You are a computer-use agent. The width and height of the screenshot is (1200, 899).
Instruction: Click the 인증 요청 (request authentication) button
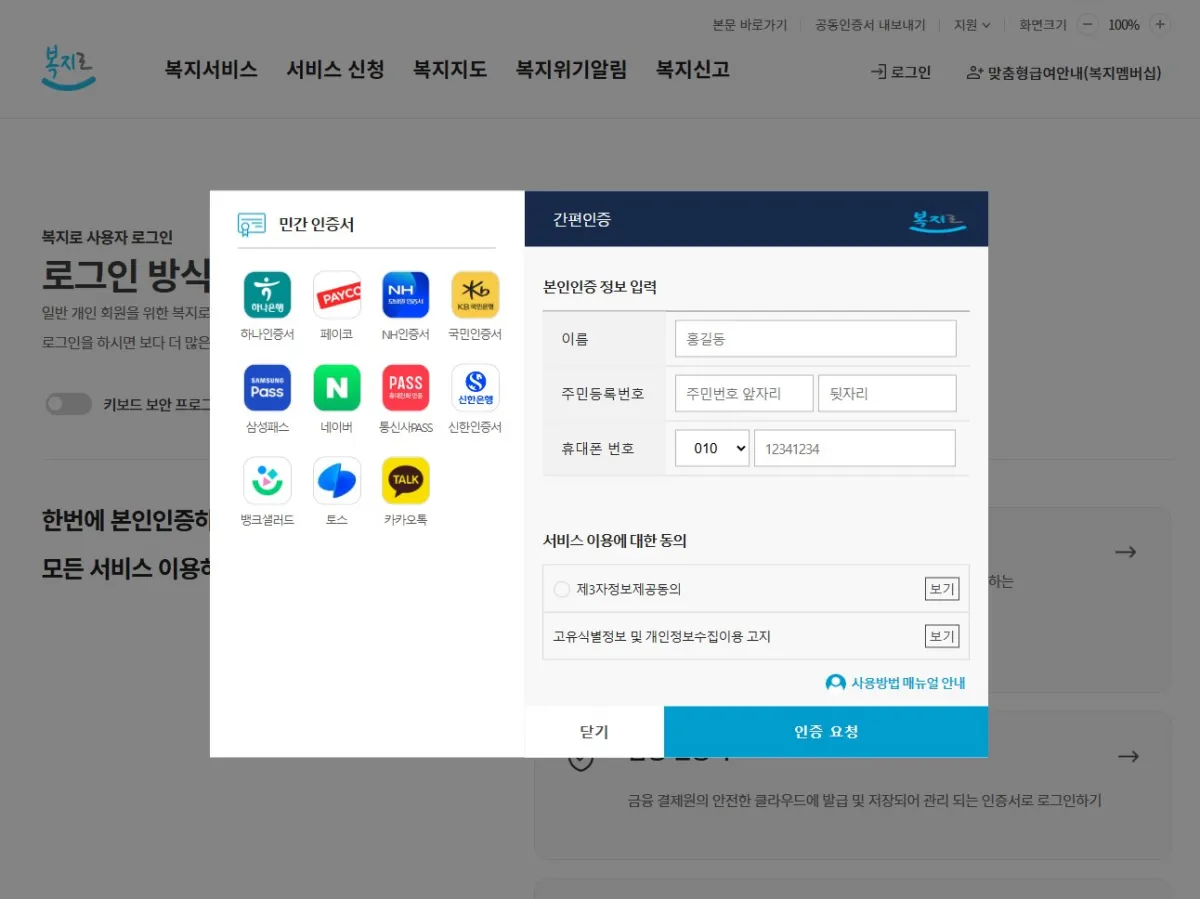(826, 731)
